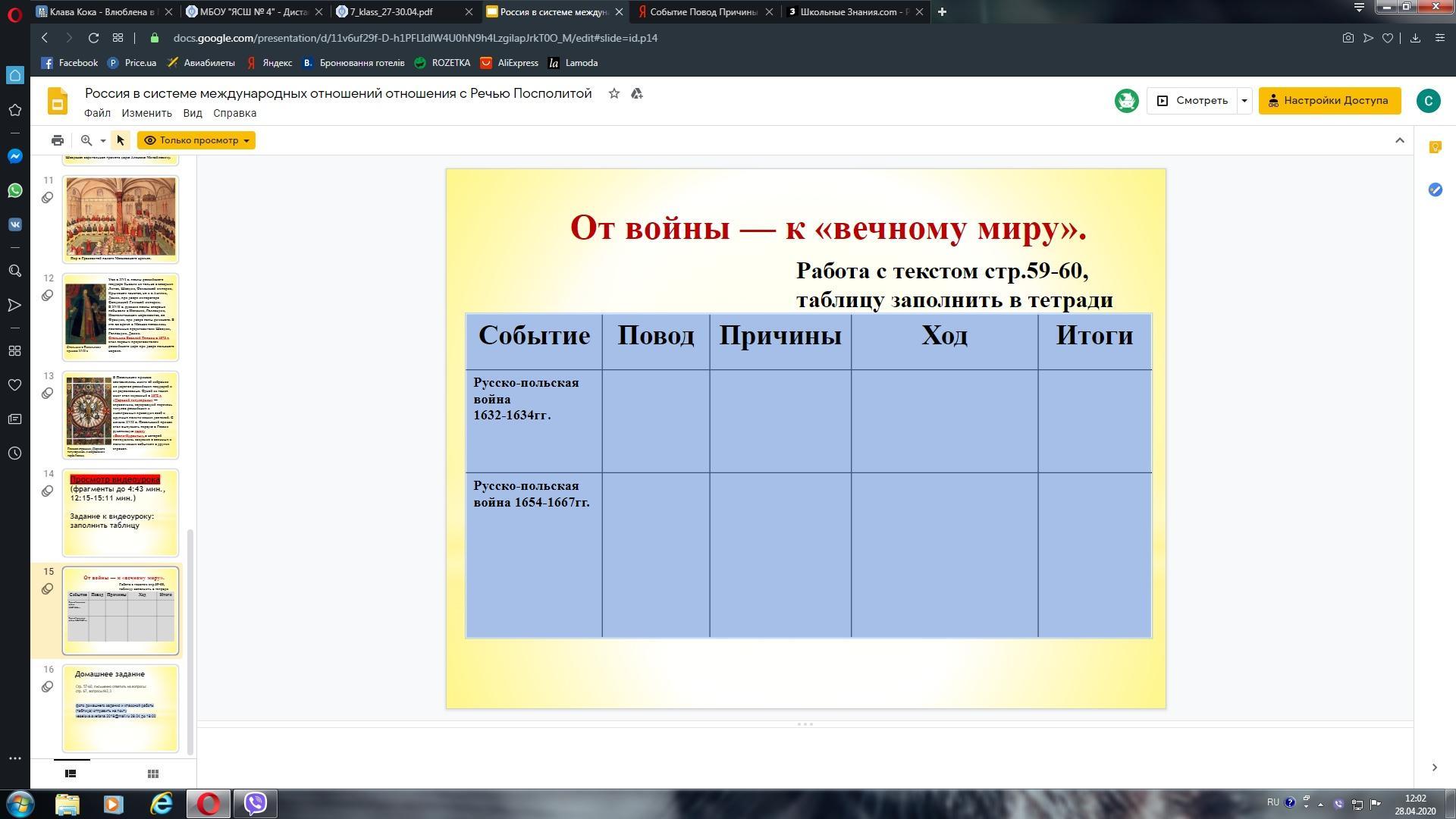Viewport: 1456px width, 819px height.
Task: Switch to filmstrip list view
Action: pyautogui.click(x=71, y=773)
